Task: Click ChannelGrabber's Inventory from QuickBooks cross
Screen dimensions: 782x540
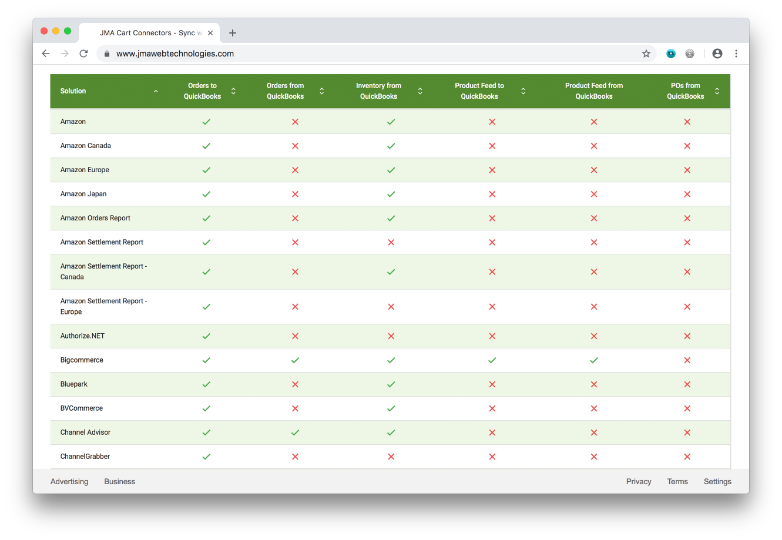Action: tap(391, 457)
